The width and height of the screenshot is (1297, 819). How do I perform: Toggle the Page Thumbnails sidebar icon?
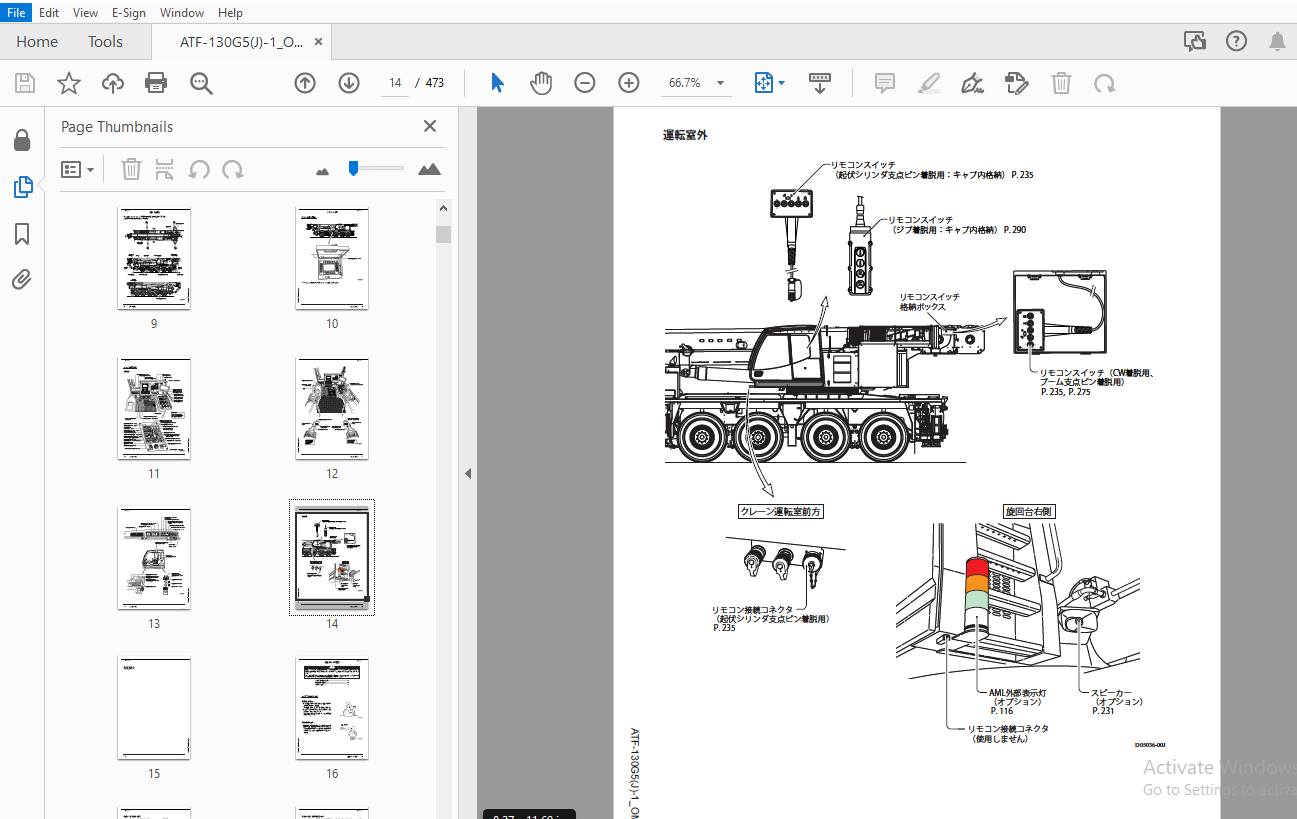point(22,187)
